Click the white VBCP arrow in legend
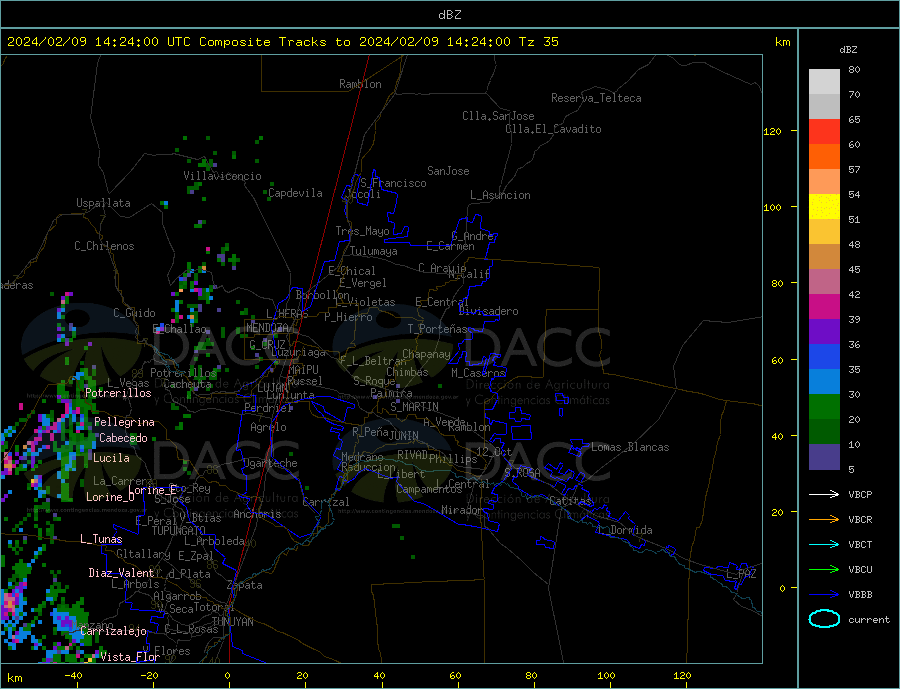Screen dimensions: 900x689 click(824, 494)
